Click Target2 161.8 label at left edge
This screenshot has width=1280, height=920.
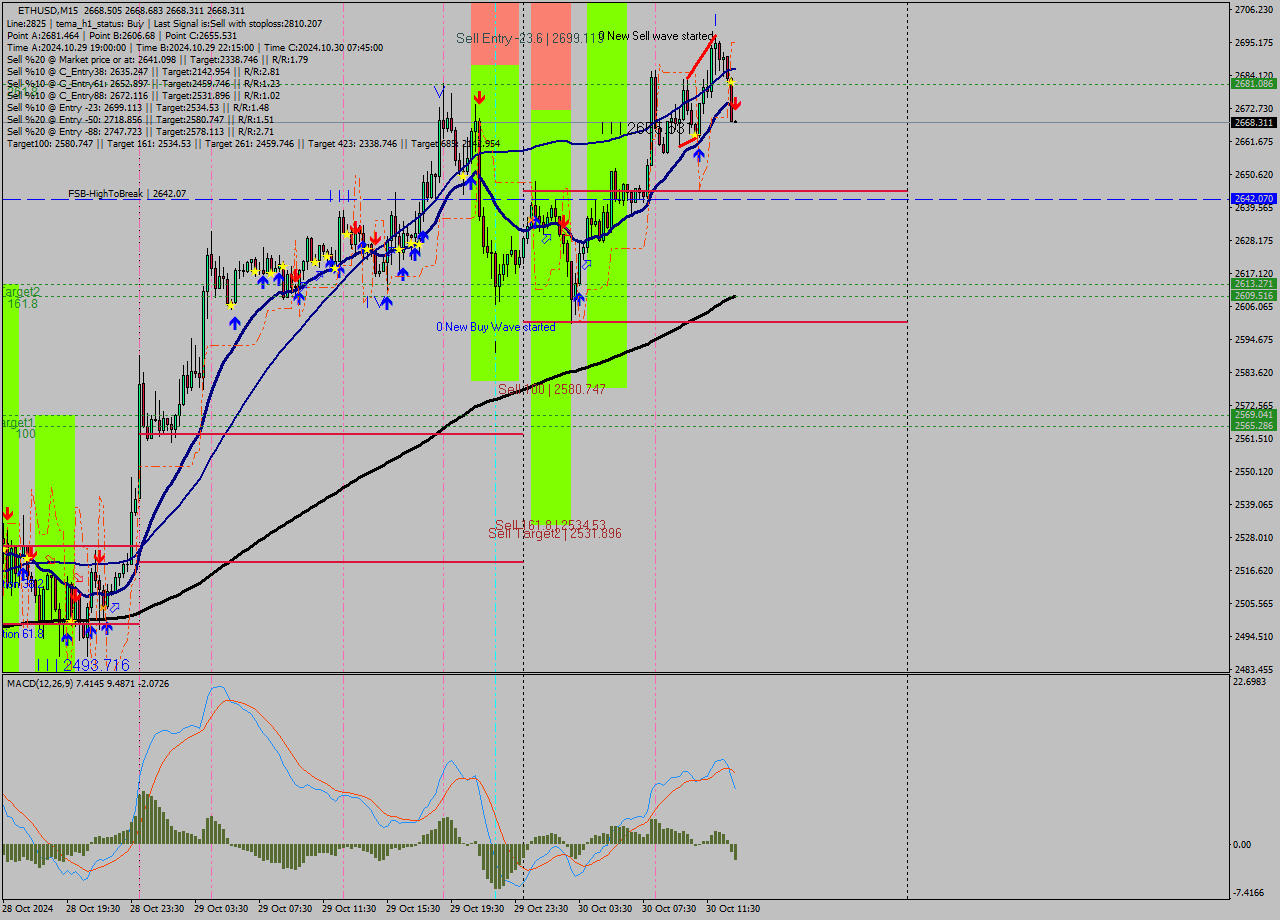[x=20, y=297]
